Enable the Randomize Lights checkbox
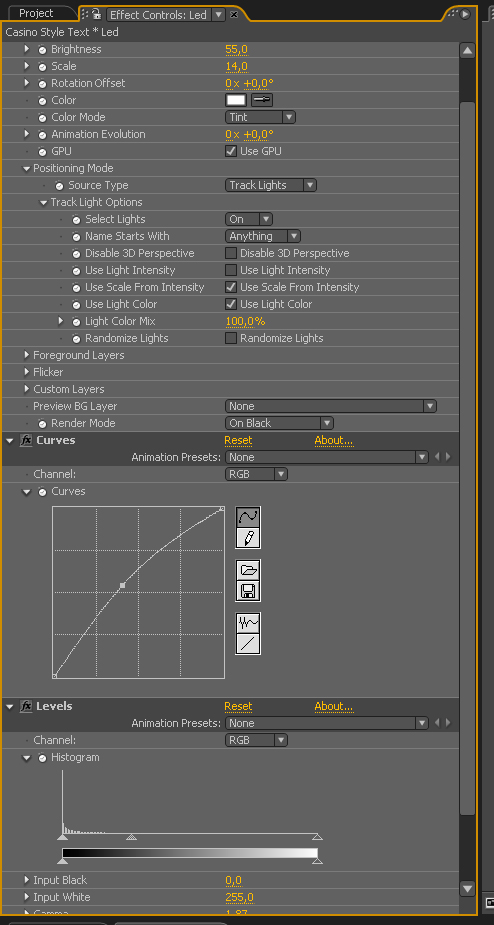This screenshot has height=925, width=494. click(x=231, y=338)
